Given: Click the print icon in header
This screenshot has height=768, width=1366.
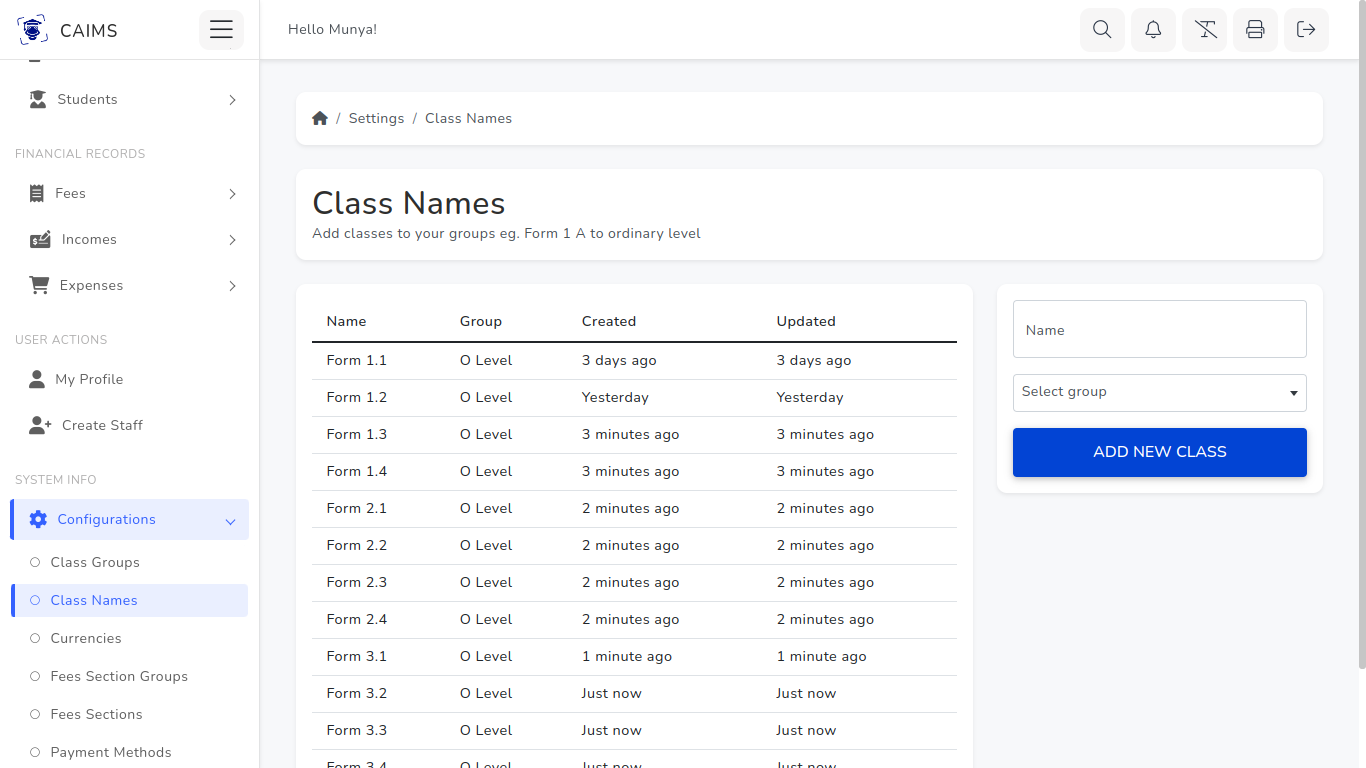Looking at the screenshot, I should tap(1255, 30).
